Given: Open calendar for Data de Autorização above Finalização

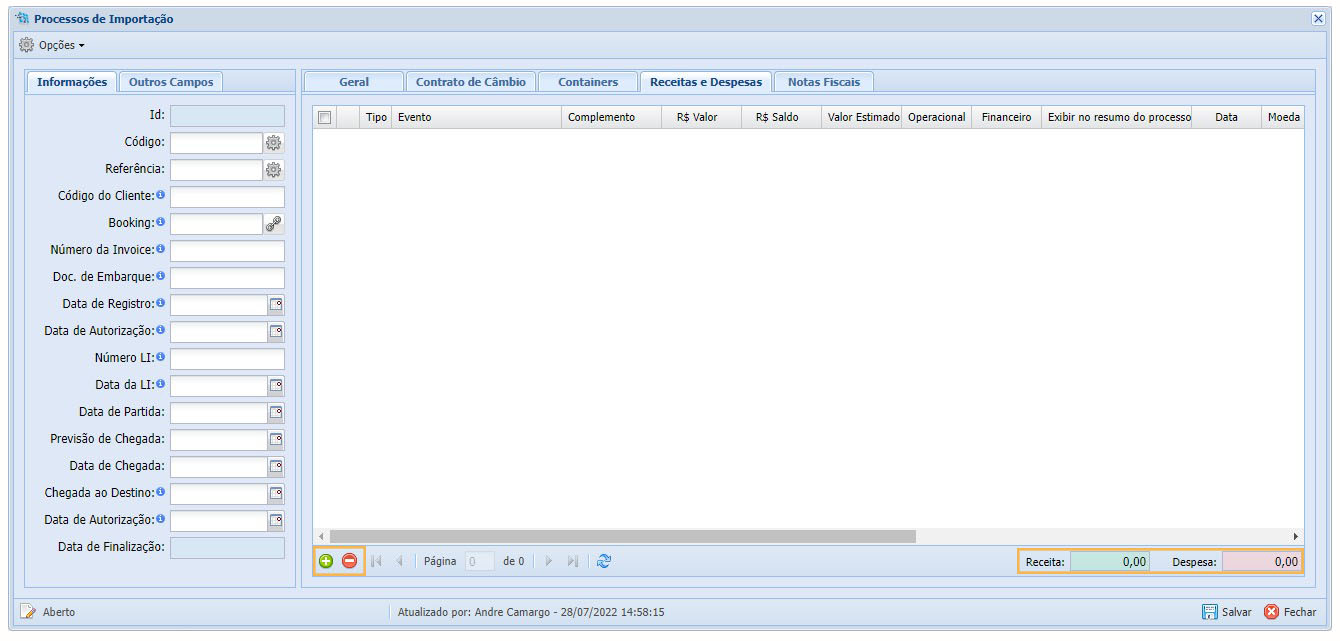Looking at the screenshot, I should point(276,521).
